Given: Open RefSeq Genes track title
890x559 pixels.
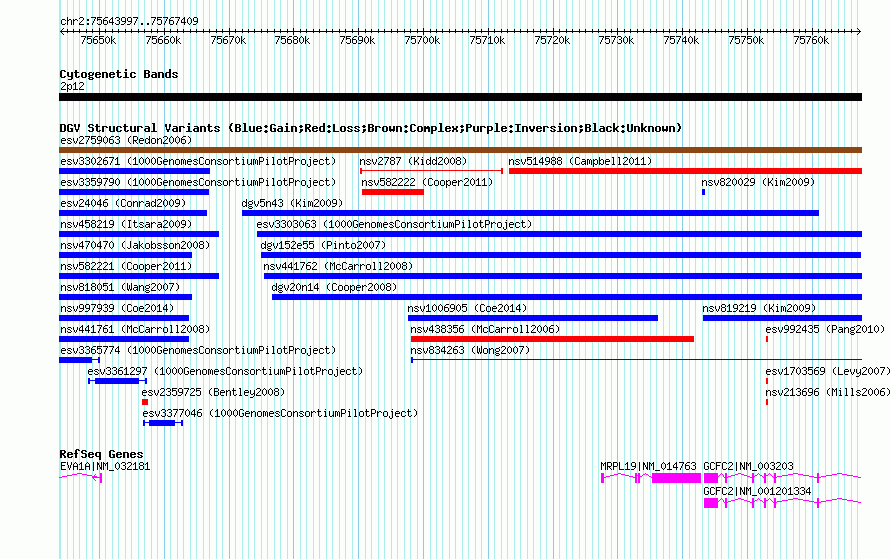Looking at the screenshot, I should click(x=102, y=454).
